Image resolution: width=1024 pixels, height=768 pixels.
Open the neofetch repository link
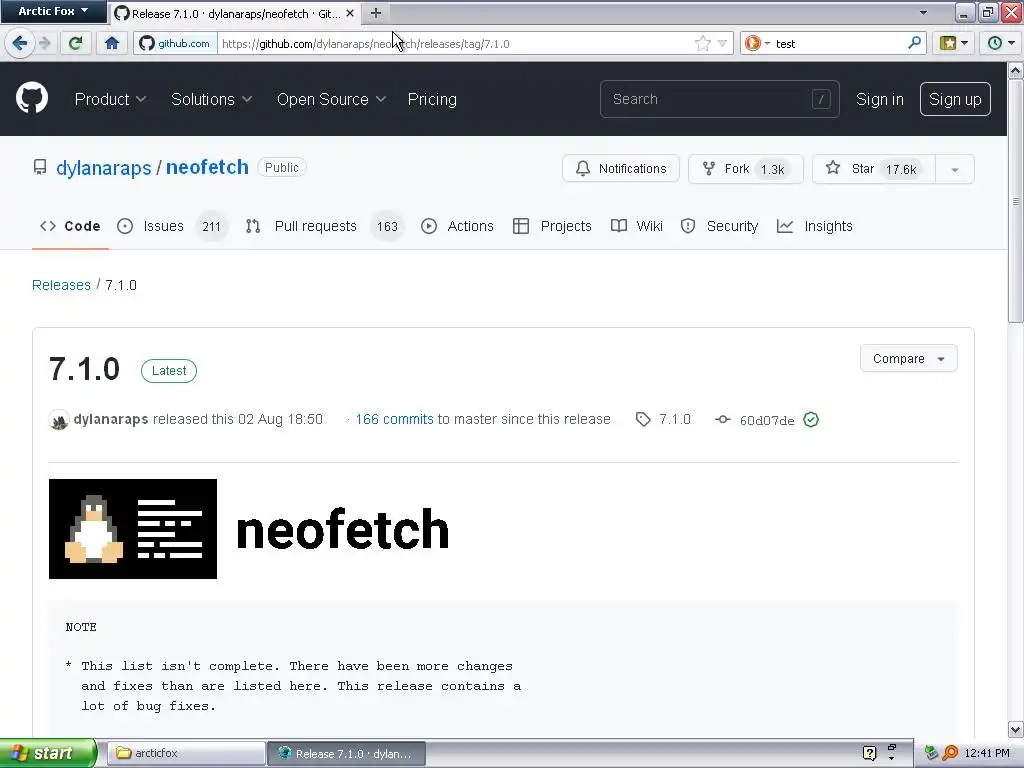(x=207, y=167)
